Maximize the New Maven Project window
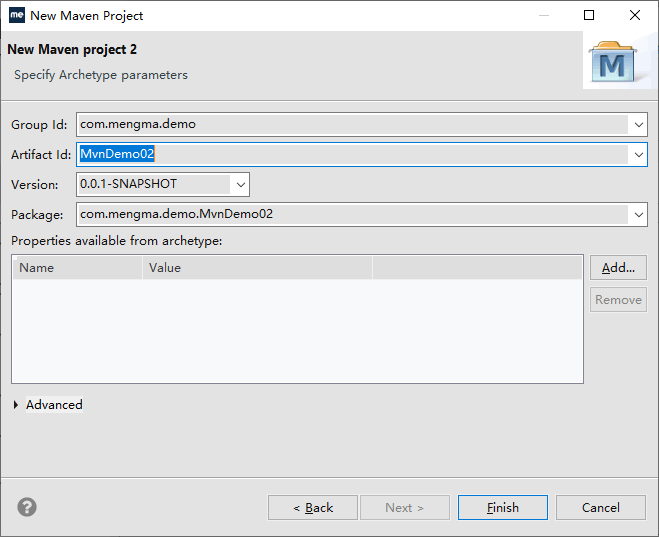 [589, 16]
